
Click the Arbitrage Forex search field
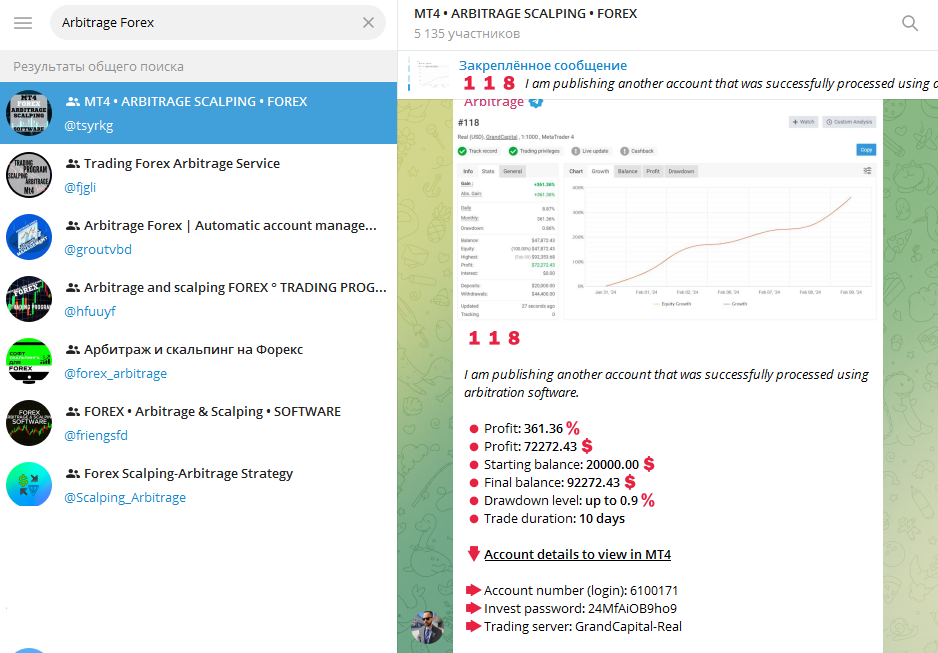218,23
